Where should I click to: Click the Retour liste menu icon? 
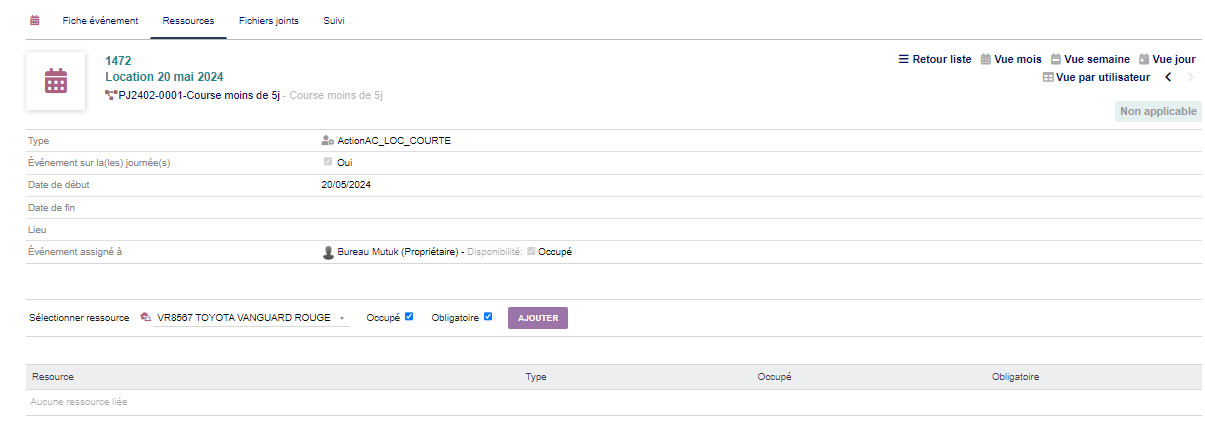pyautogui.click(x=904, y=59)
